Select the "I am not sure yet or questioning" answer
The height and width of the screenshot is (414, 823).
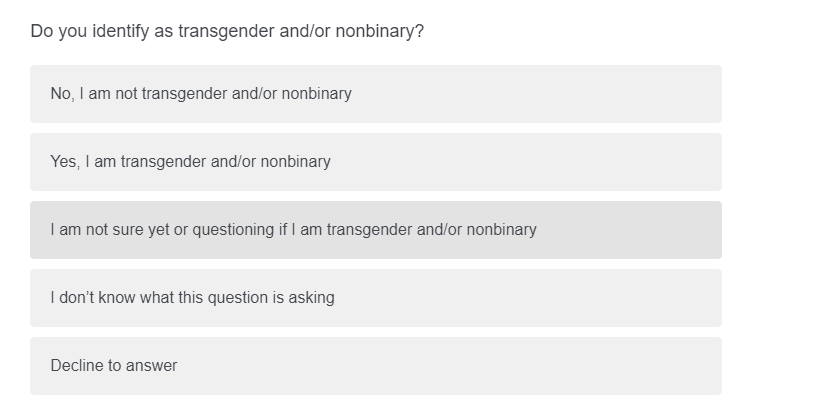(x=375, y=230)
